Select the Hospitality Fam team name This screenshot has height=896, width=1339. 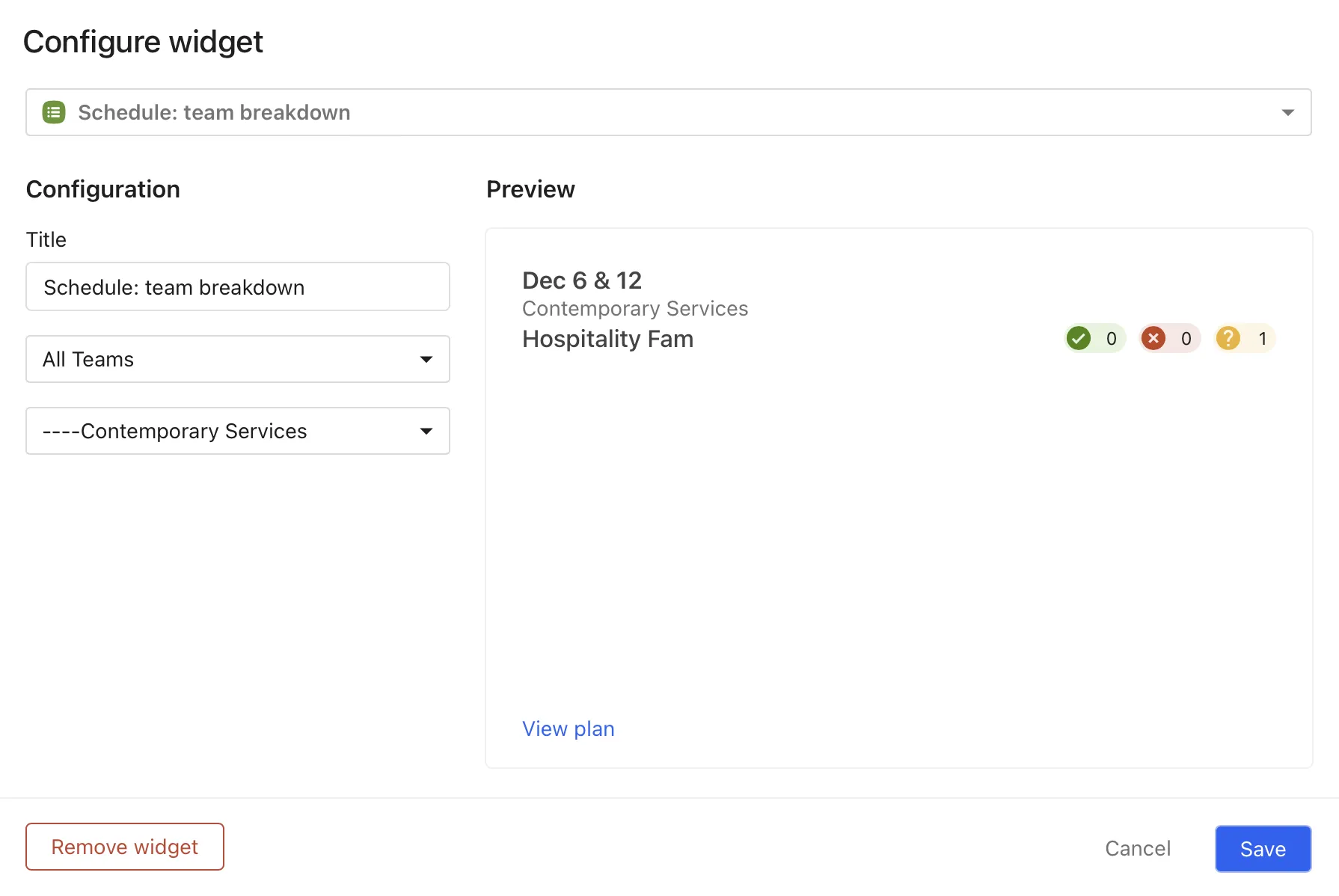(607, 339)
